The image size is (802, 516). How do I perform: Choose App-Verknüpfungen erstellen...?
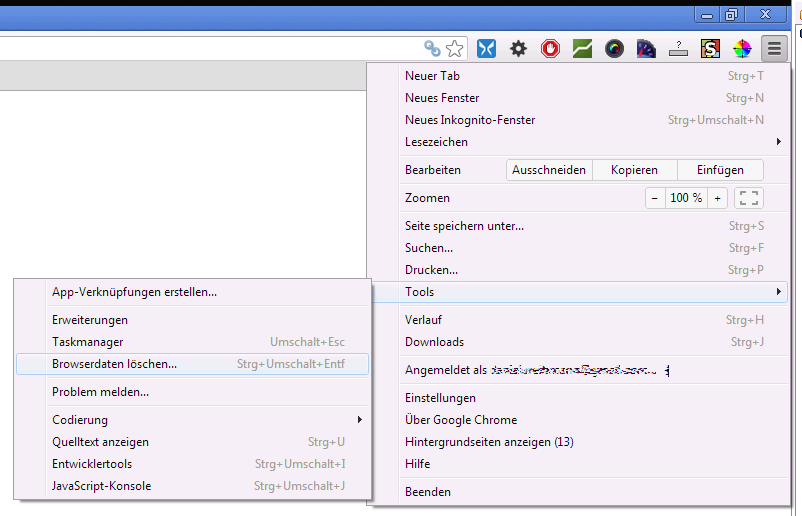coord(192,292)
